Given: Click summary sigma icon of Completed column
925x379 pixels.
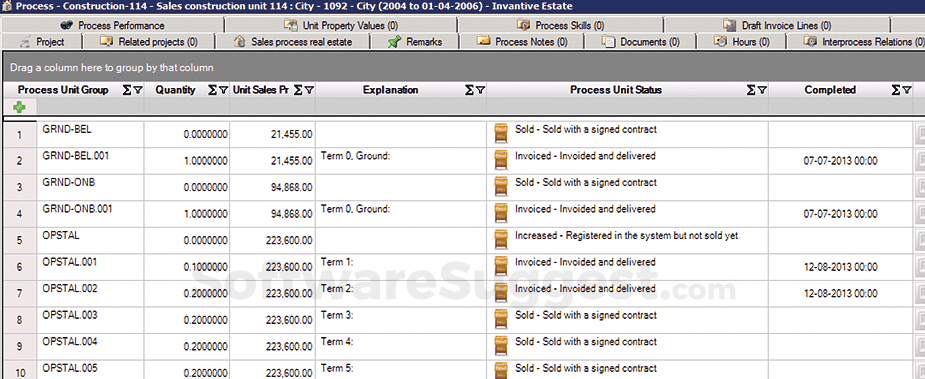Looking at the screenshot, I should [x=896, y=90].
